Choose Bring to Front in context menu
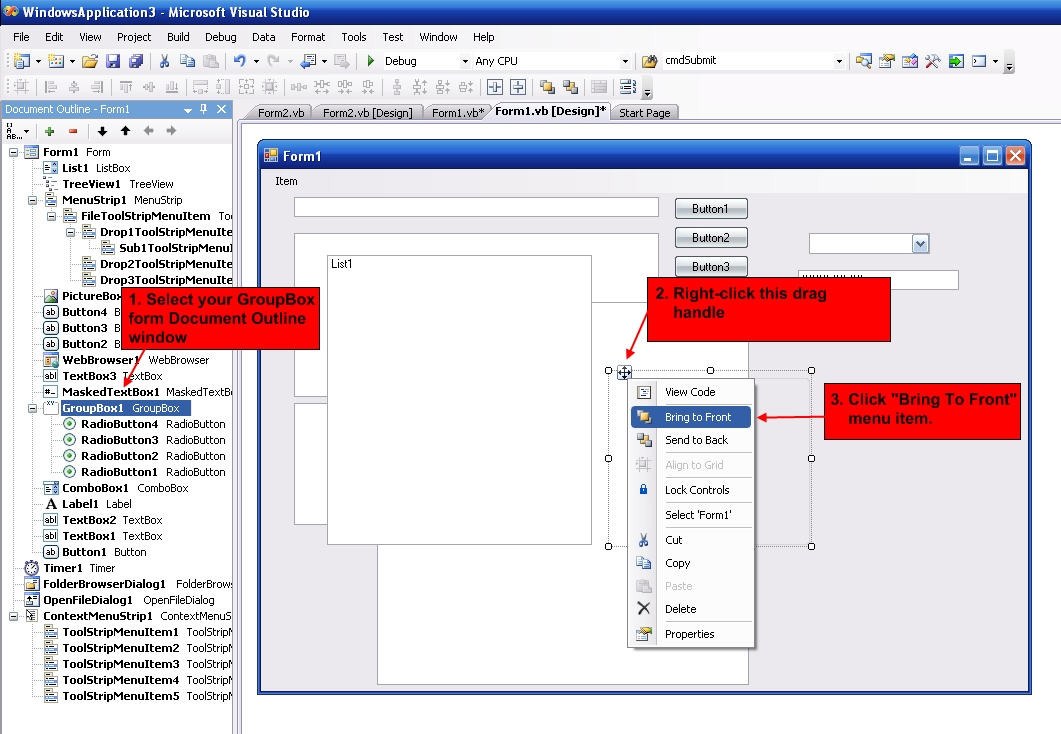Image resolution: width=1061 pixels, height=734 pixels. click(x=691, y=417)
